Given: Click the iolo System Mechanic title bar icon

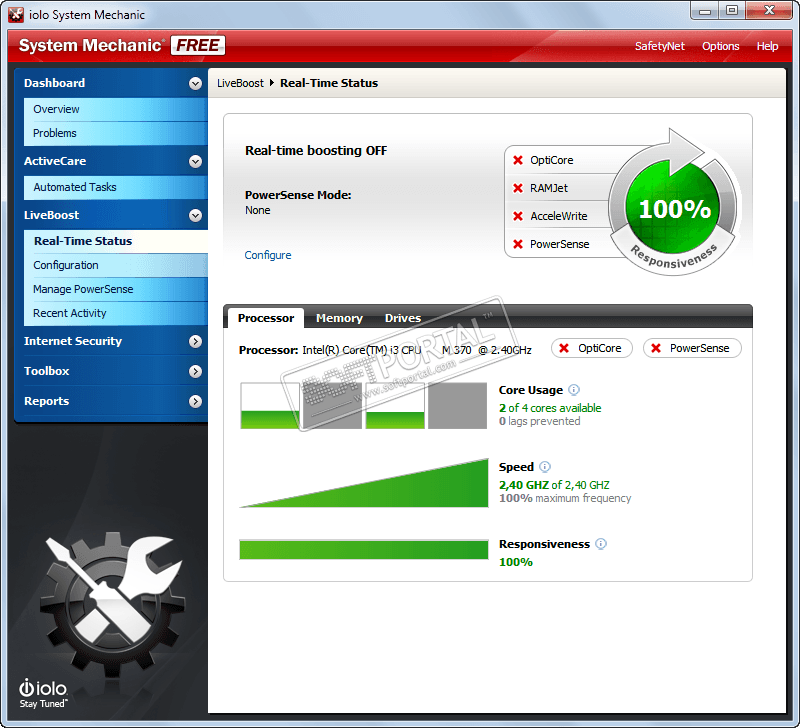Looking at the screenshot, I should (16, 15).
